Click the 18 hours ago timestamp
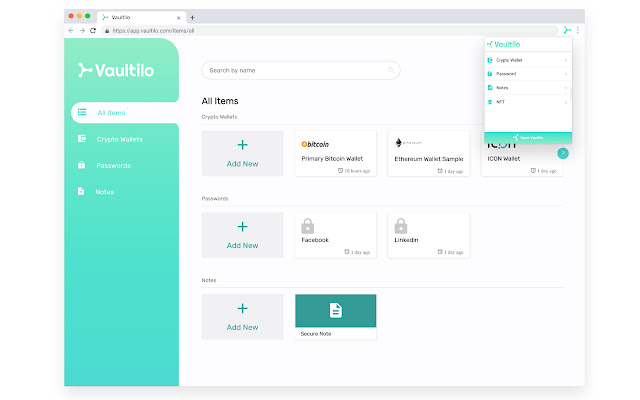 tap(354, 171)
